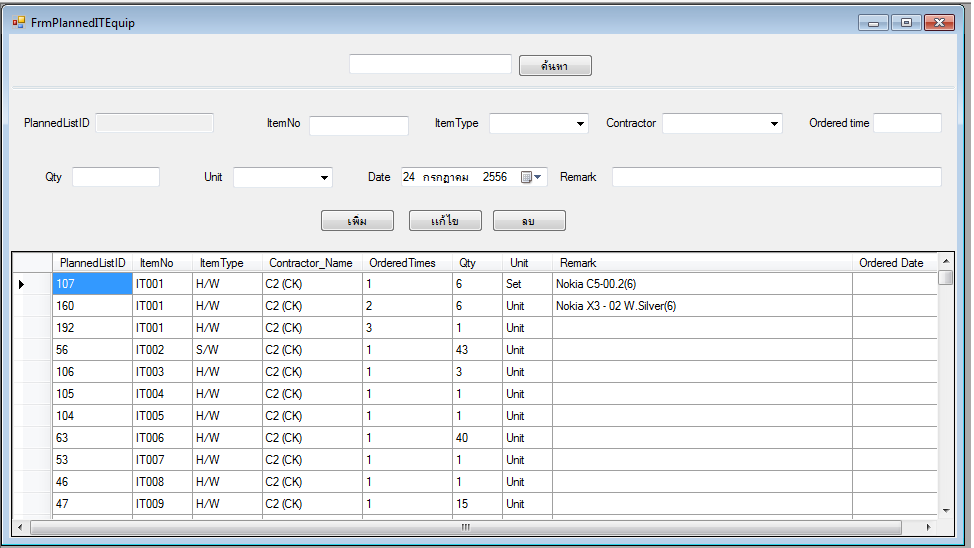974x548 pixels.
Task: Click the IT003 ItemNo cell
Action: coord(163,372)
